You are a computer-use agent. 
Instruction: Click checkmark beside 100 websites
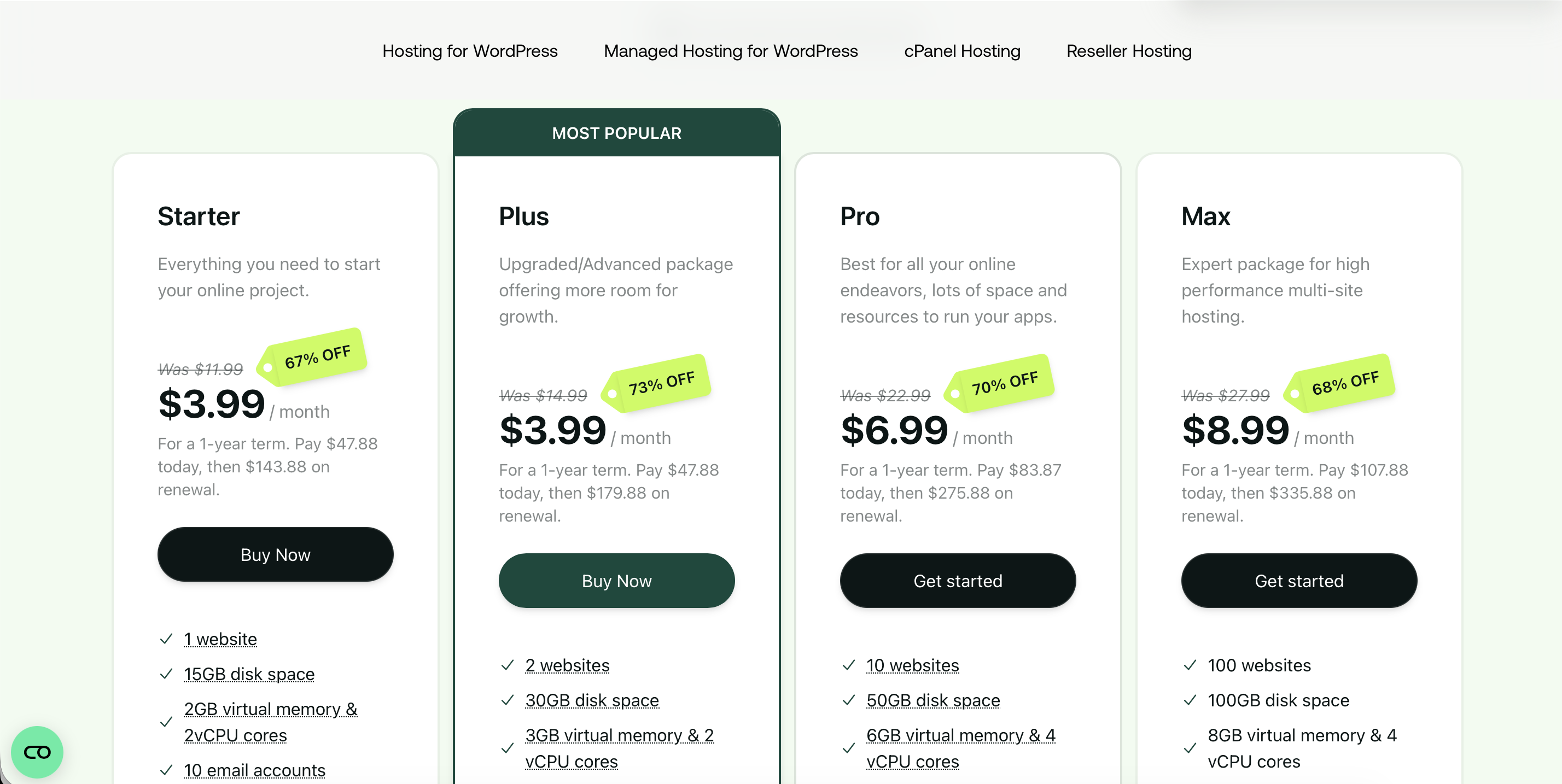tap(1190, 665)
